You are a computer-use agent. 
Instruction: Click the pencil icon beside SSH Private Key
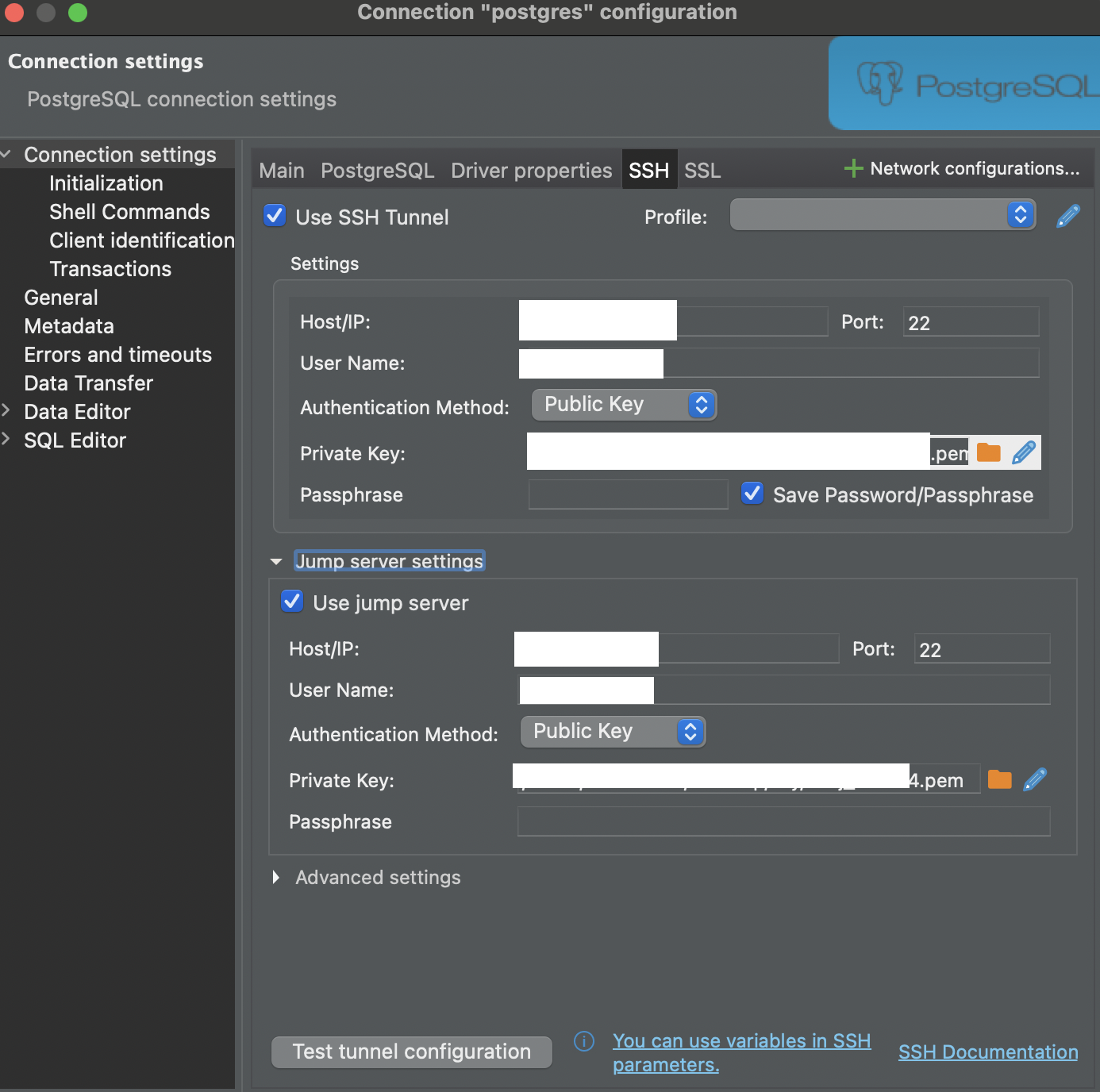coord(1024,452)
